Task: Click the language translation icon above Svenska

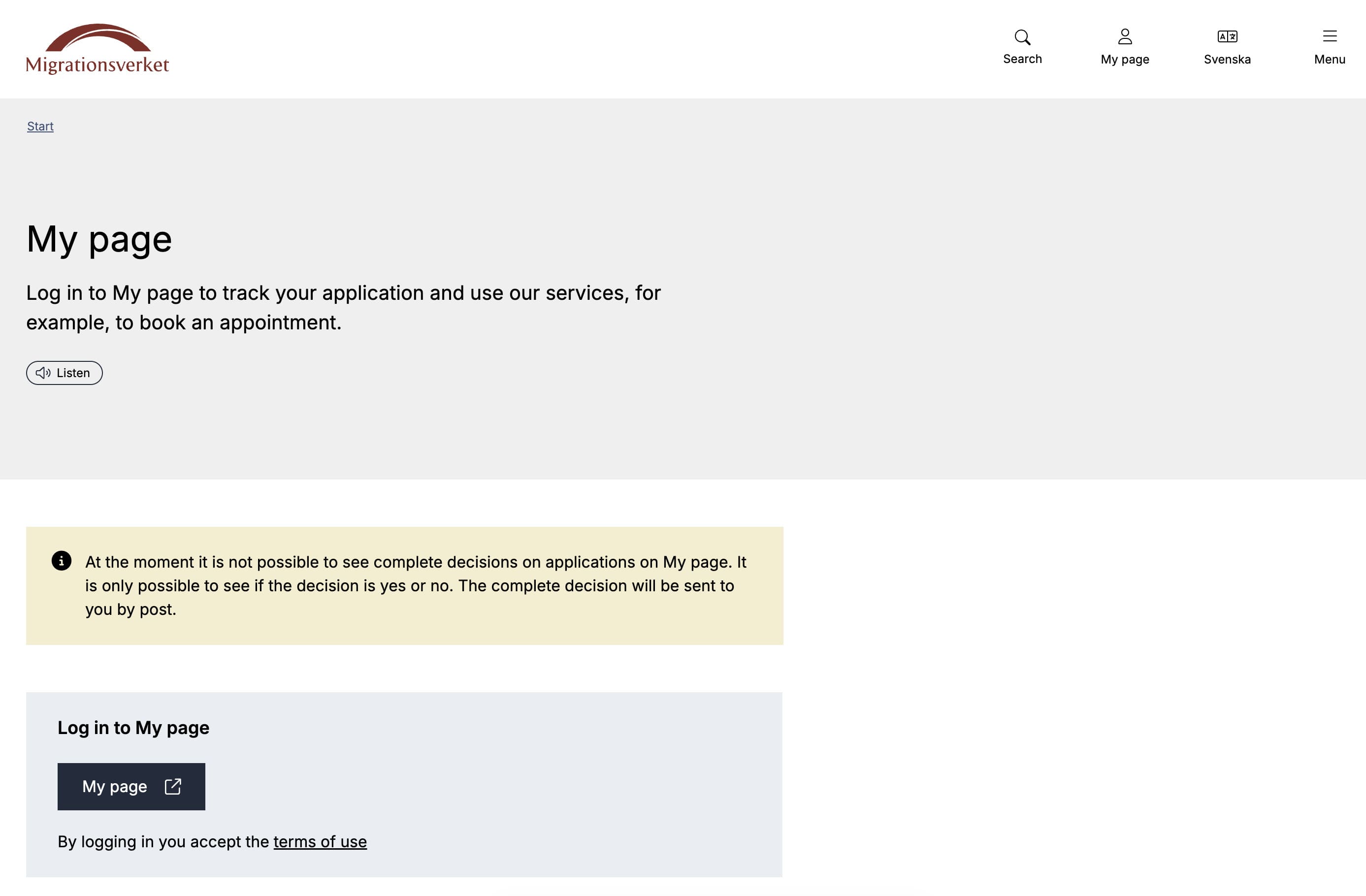Action: point(1227,37)
